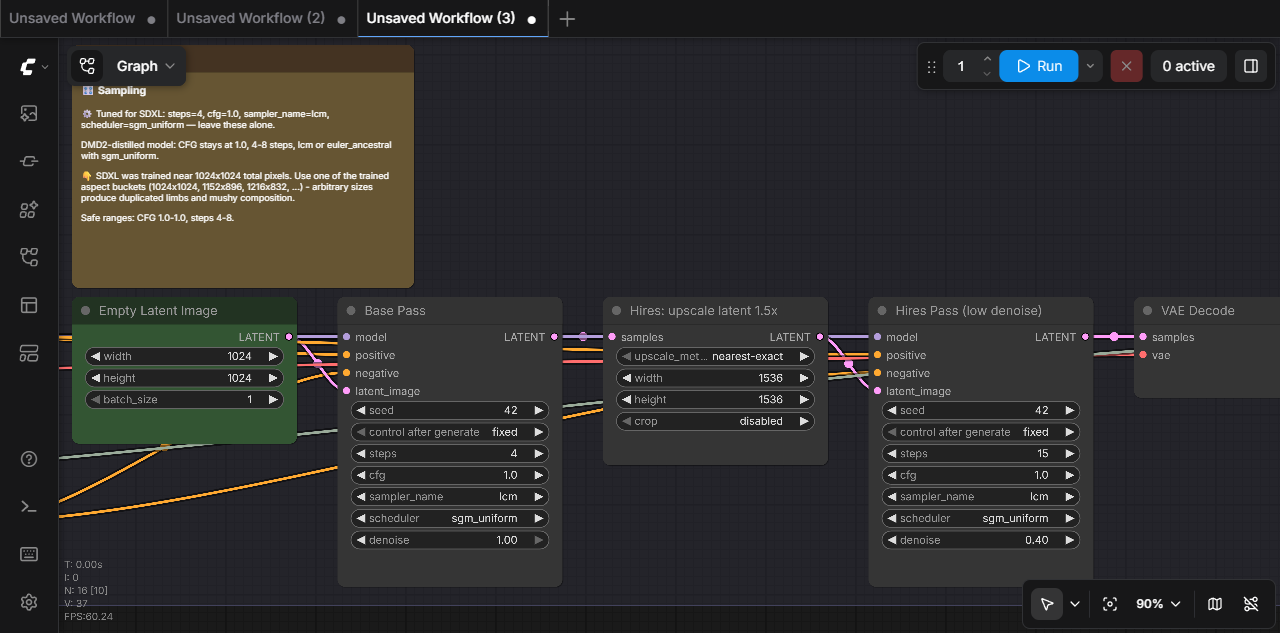
Task: Click the Hires Pass cfg 1.0 field
Action: pos(982,475)
